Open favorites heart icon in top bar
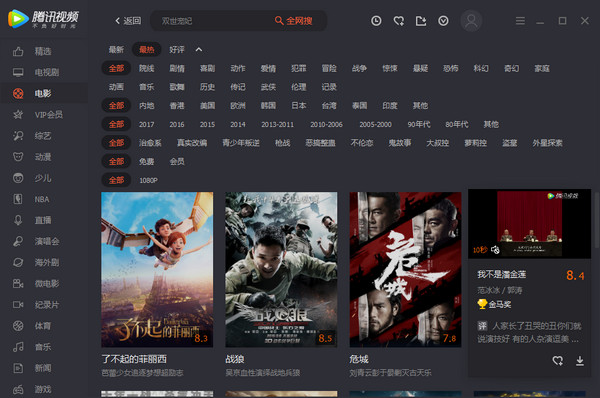This screenshot has height=398, width=600. pyautogui.click(x=399, y=21)
